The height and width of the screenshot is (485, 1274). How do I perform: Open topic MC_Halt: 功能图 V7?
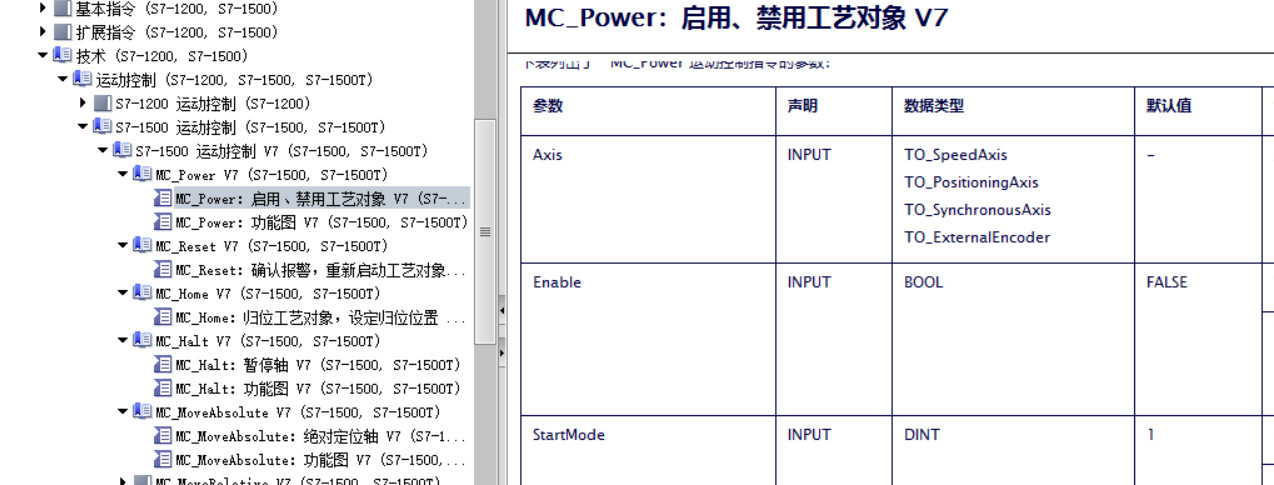point(317,389)
